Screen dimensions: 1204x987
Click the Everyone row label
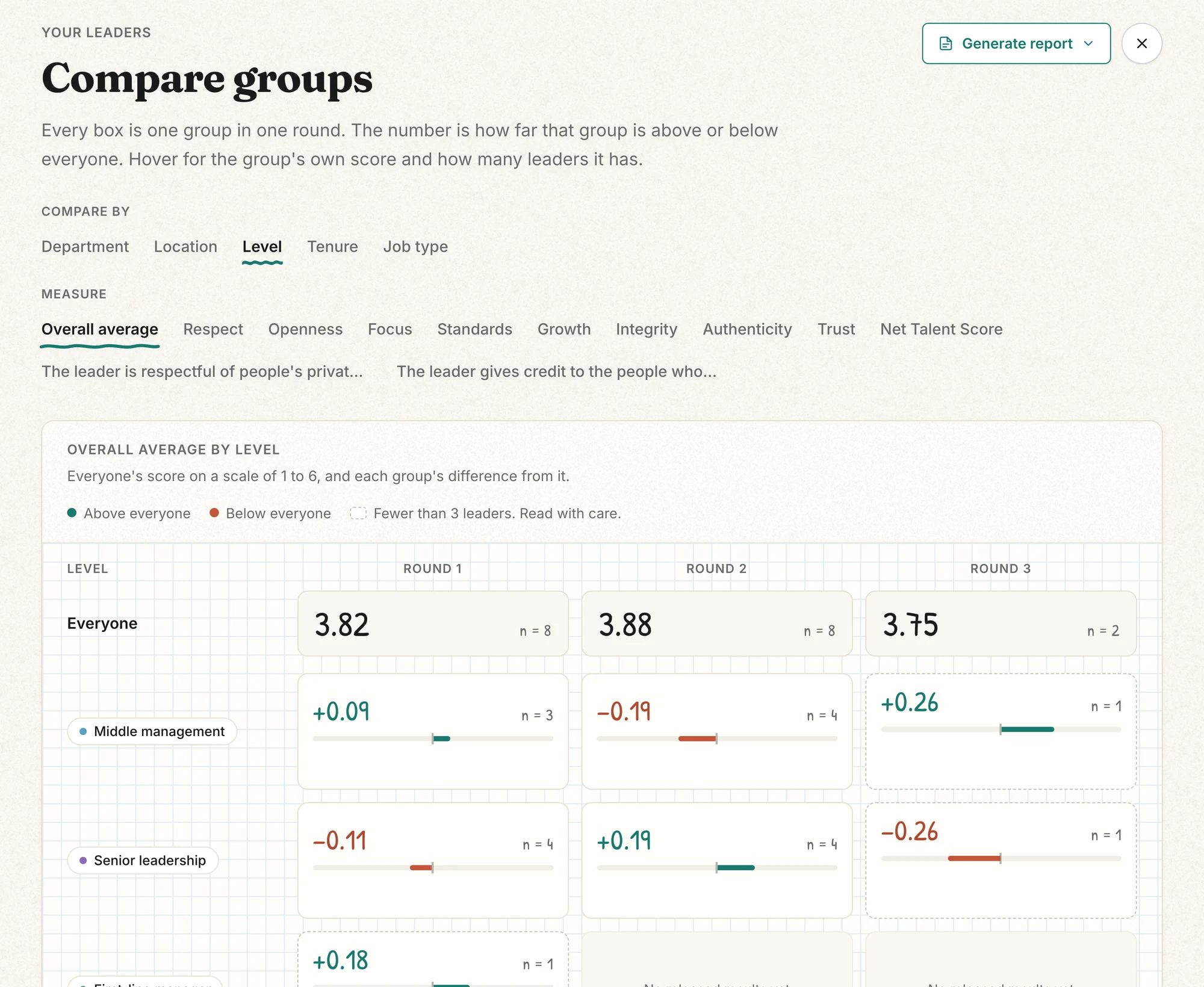click(102, 623)
